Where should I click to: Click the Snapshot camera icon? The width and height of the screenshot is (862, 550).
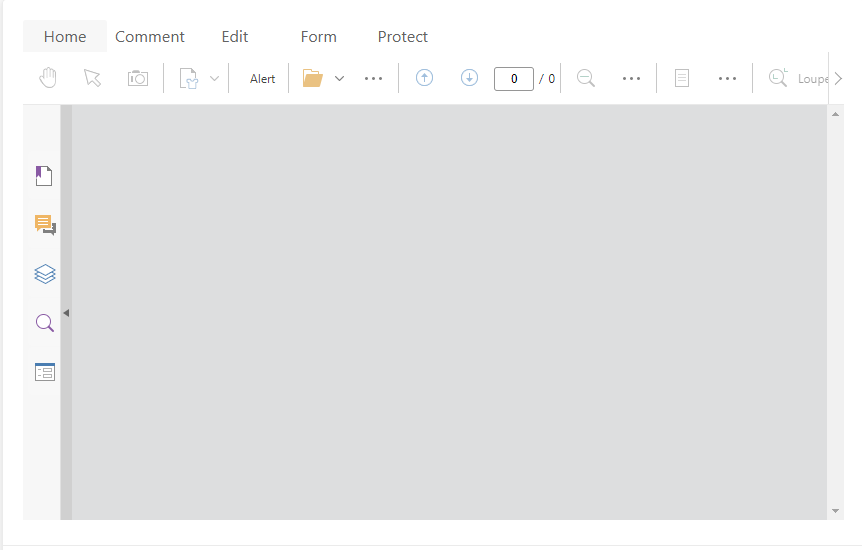coord(138,78)
